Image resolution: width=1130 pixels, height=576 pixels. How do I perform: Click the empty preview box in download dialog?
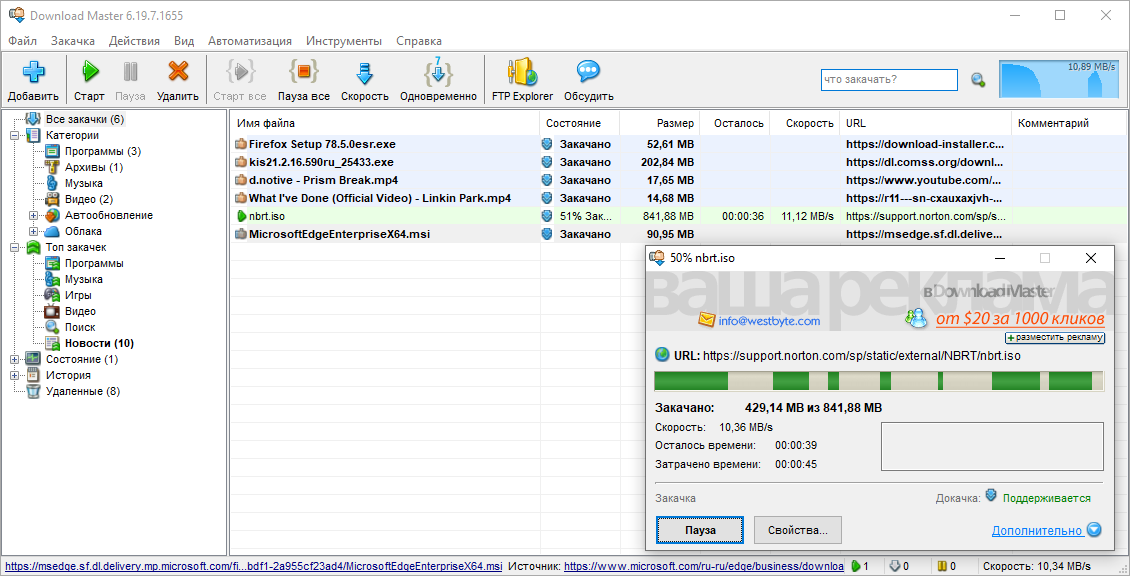[x=992, y=448]
